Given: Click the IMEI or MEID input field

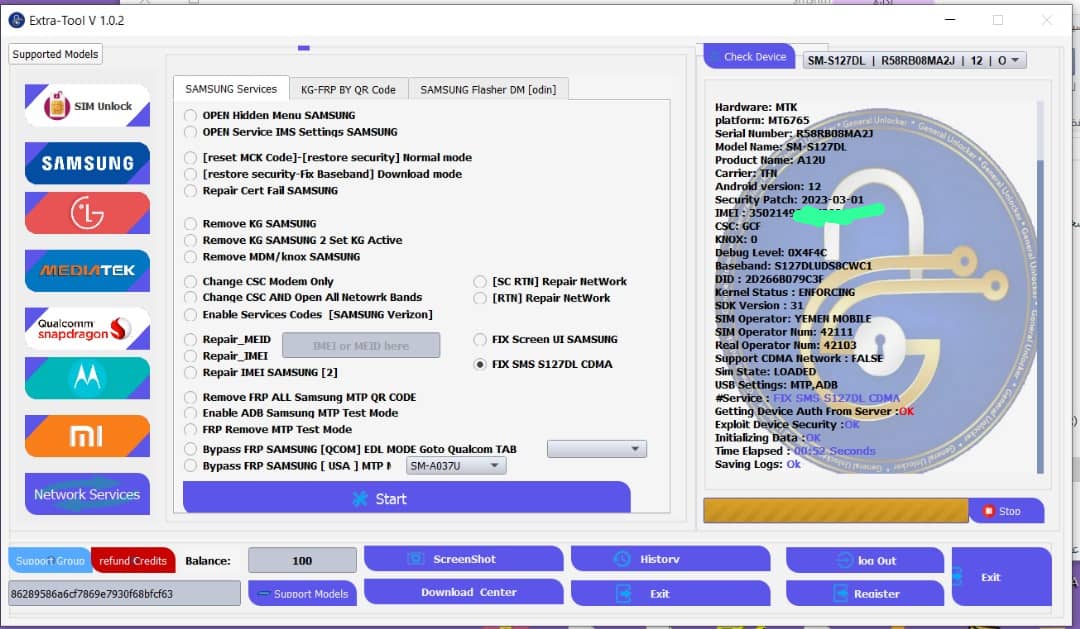Looking at the screenshot, I should [x=361, y=346].
